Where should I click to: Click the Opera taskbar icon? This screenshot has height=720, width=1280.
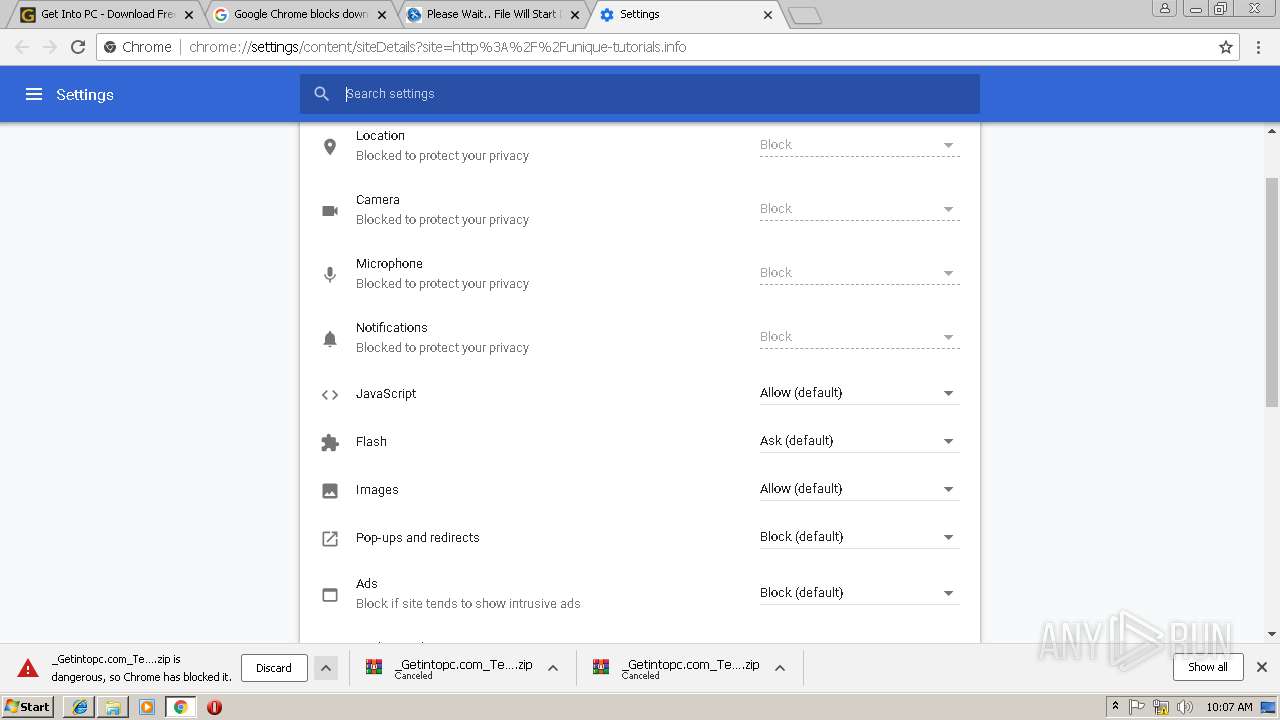214,707
